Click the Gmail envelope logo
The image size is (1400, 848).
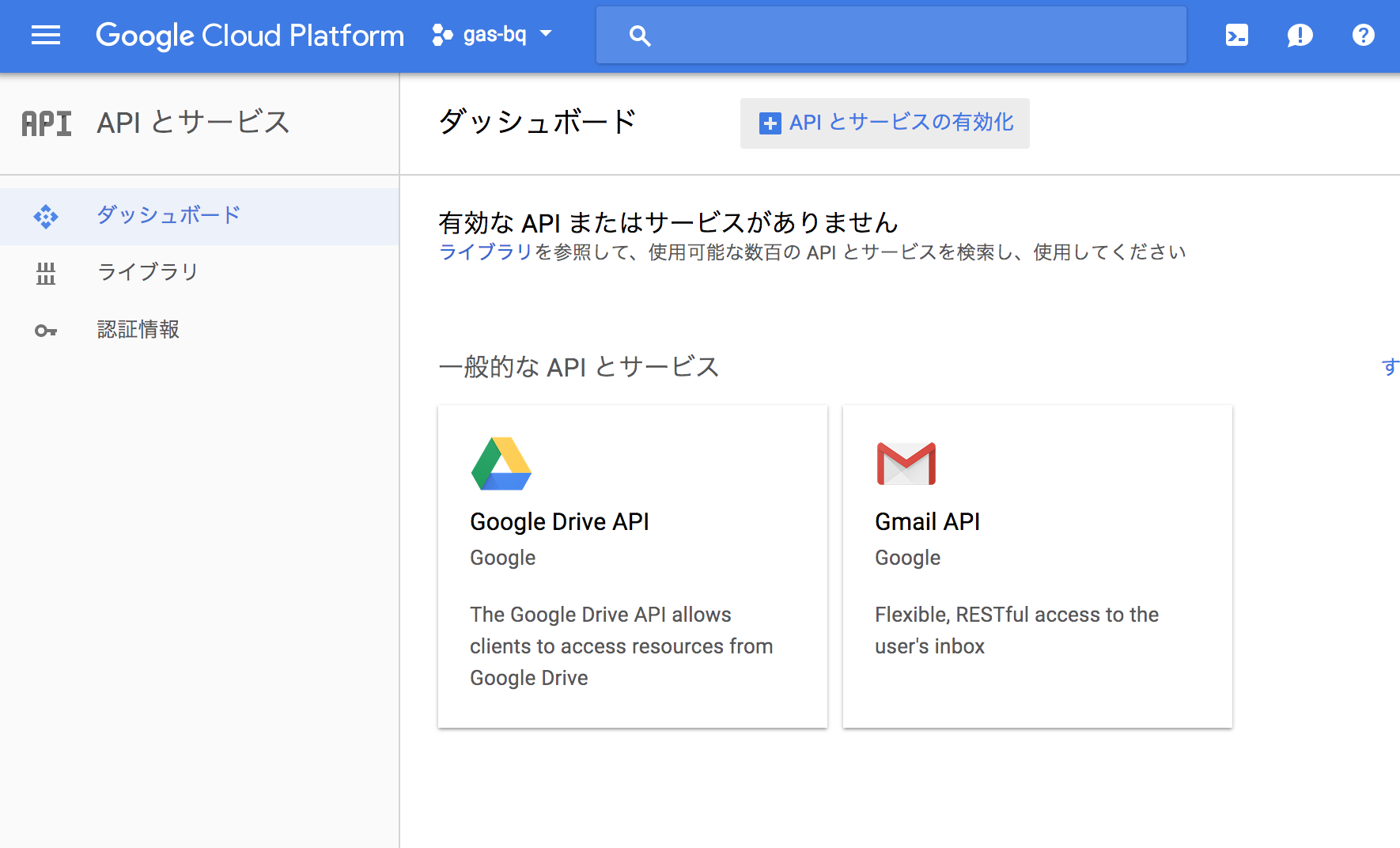click(x=906, y=464)
